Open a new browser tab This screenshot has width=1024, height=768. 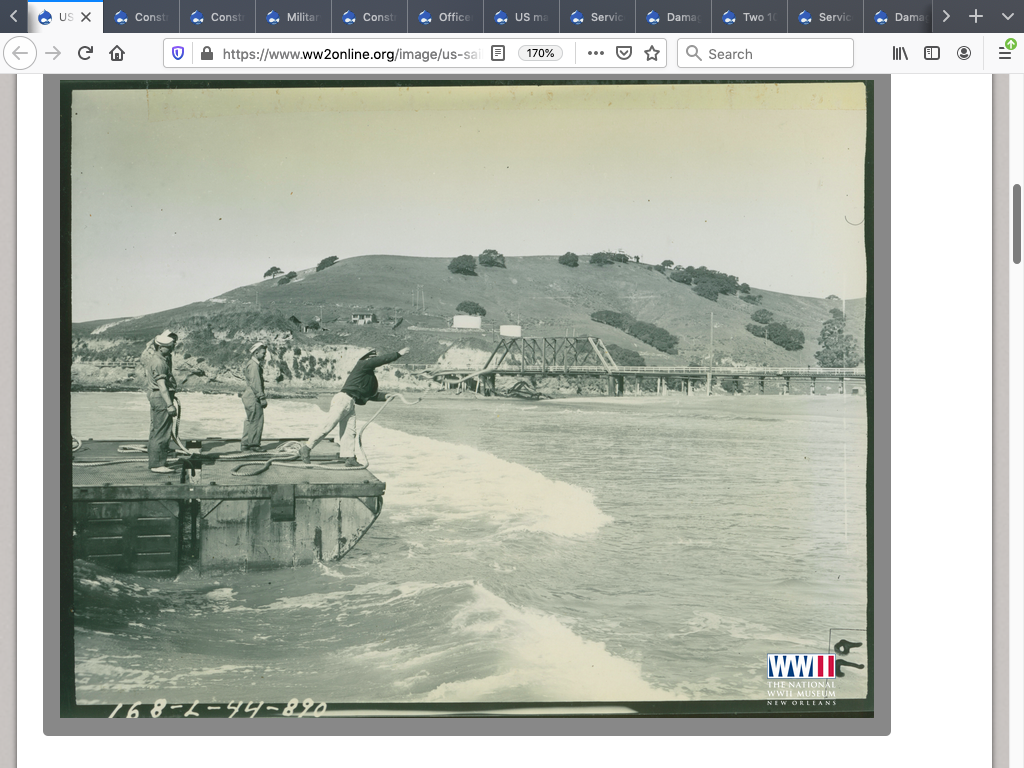click(x=976, y=17)
